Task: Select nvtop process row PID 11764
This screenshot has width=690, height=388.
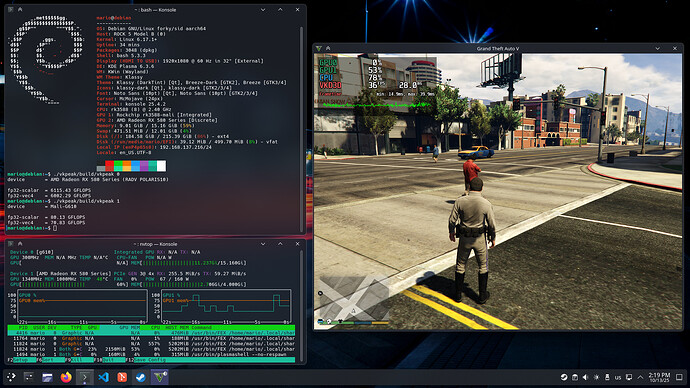Action: [151, 338]
